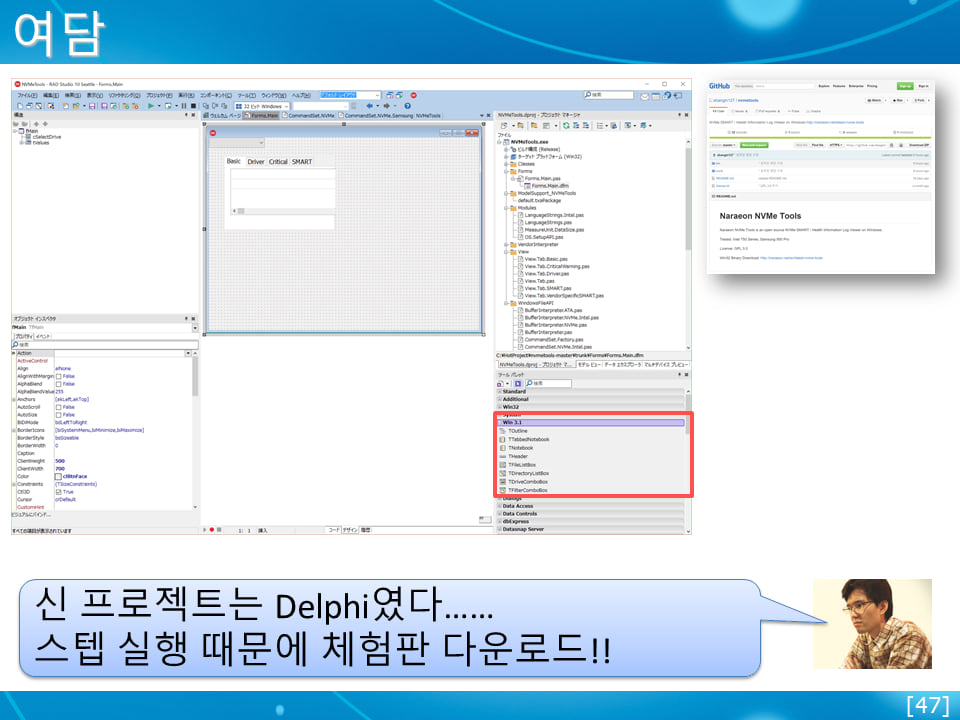Uncheck the Ctl3D True checkbox

(x=59, y=492)
